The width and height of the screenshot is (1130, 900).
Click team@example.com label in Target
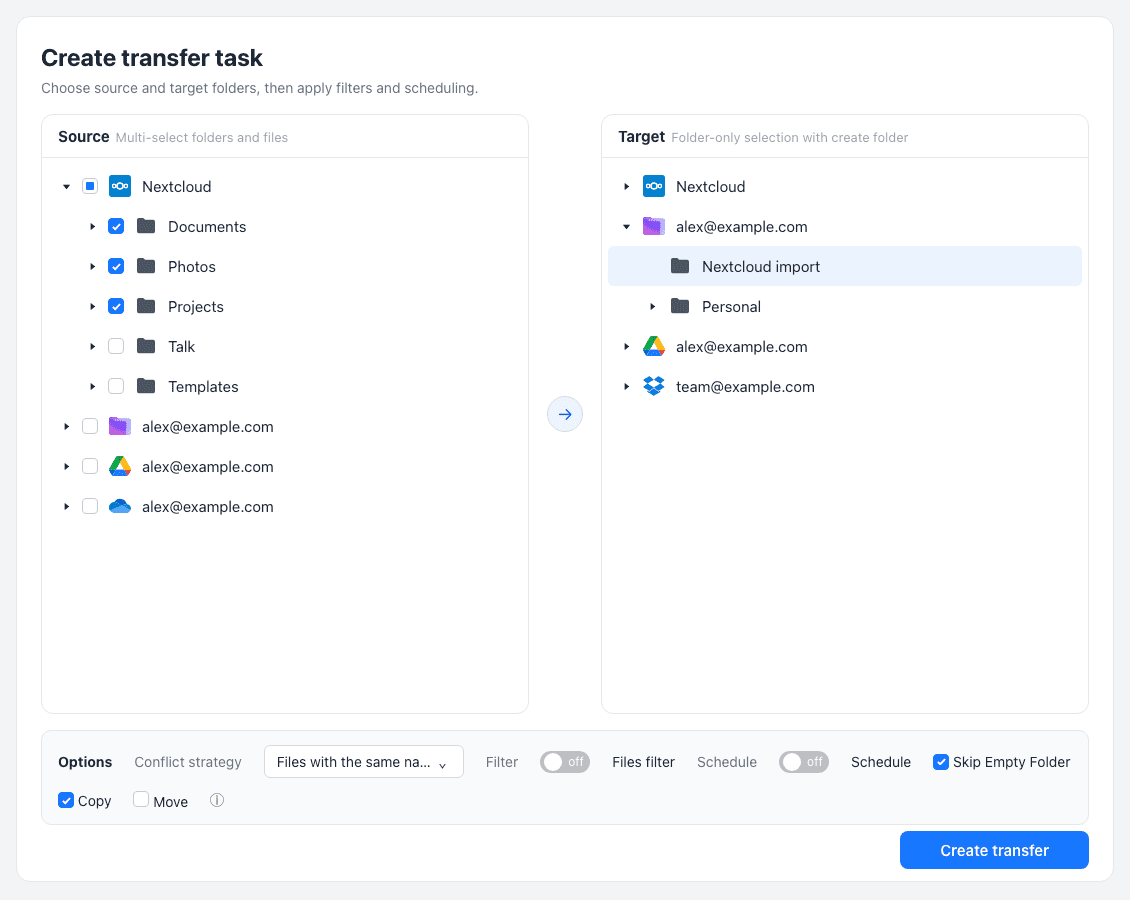(745, 387)
